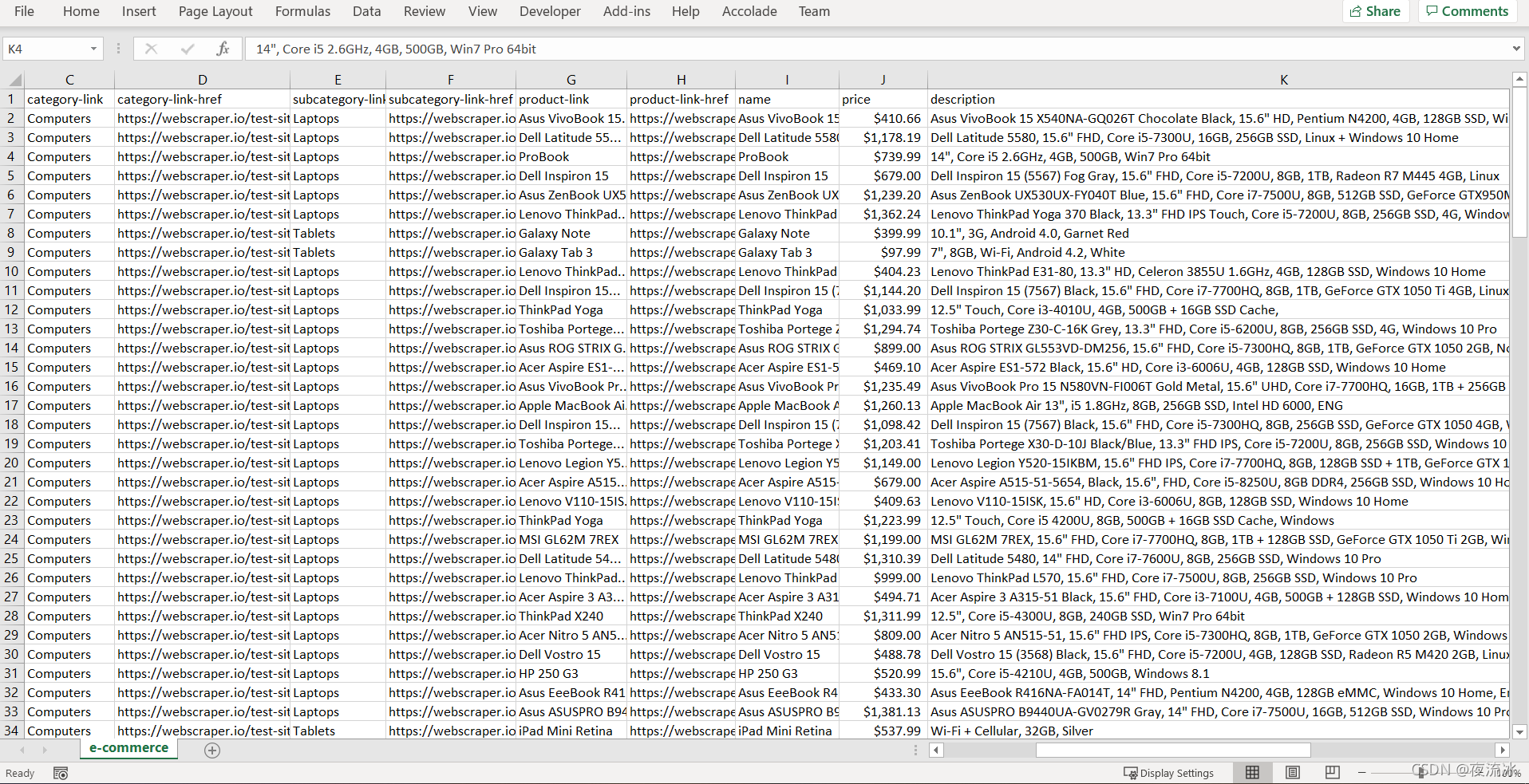This screenshot has width=1529, height=784.
Task: Switch to Page Layout view icon
Action: [x=1293, y=772]
